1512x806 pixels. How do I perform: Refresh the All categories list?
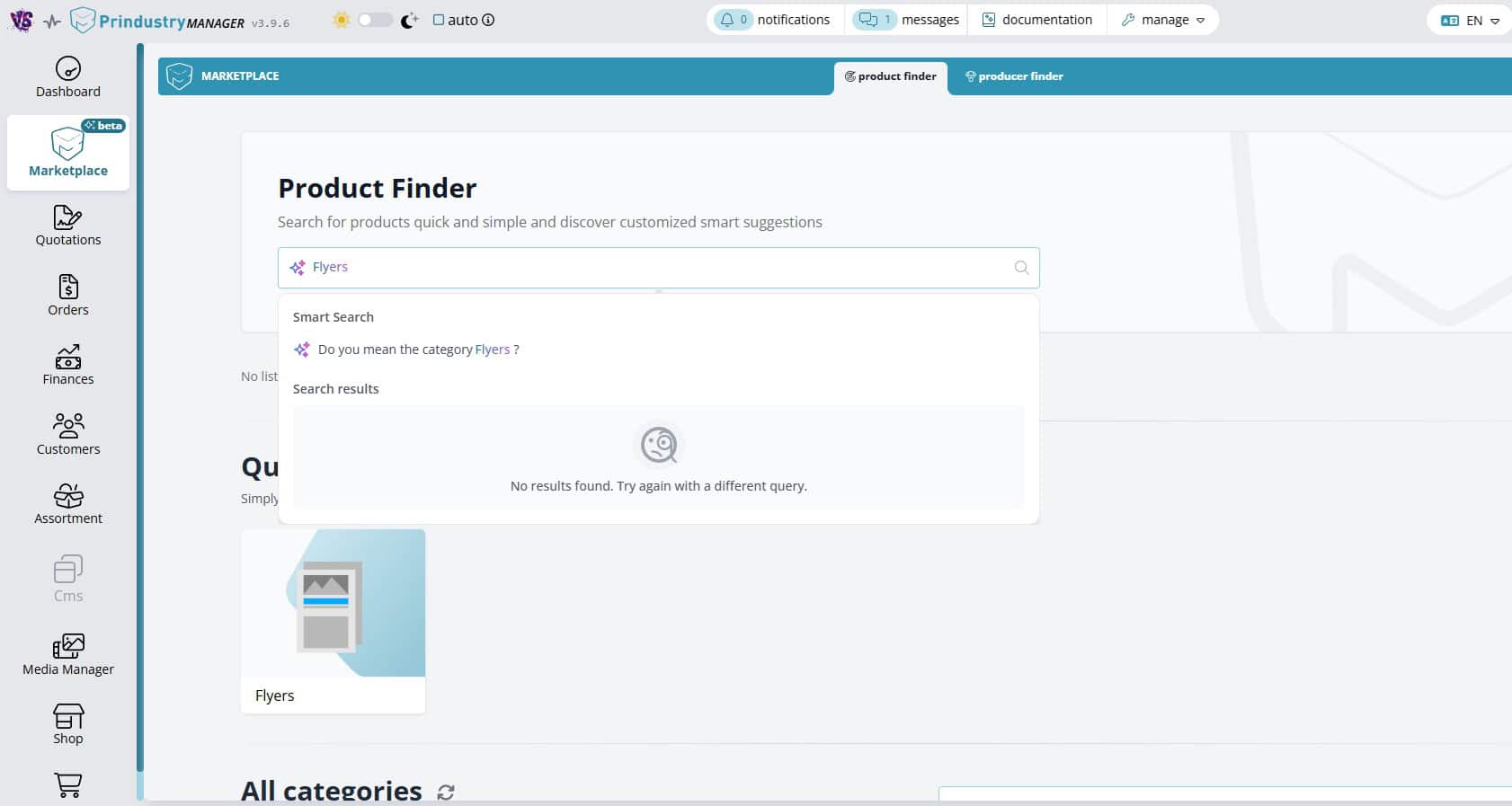446,792
